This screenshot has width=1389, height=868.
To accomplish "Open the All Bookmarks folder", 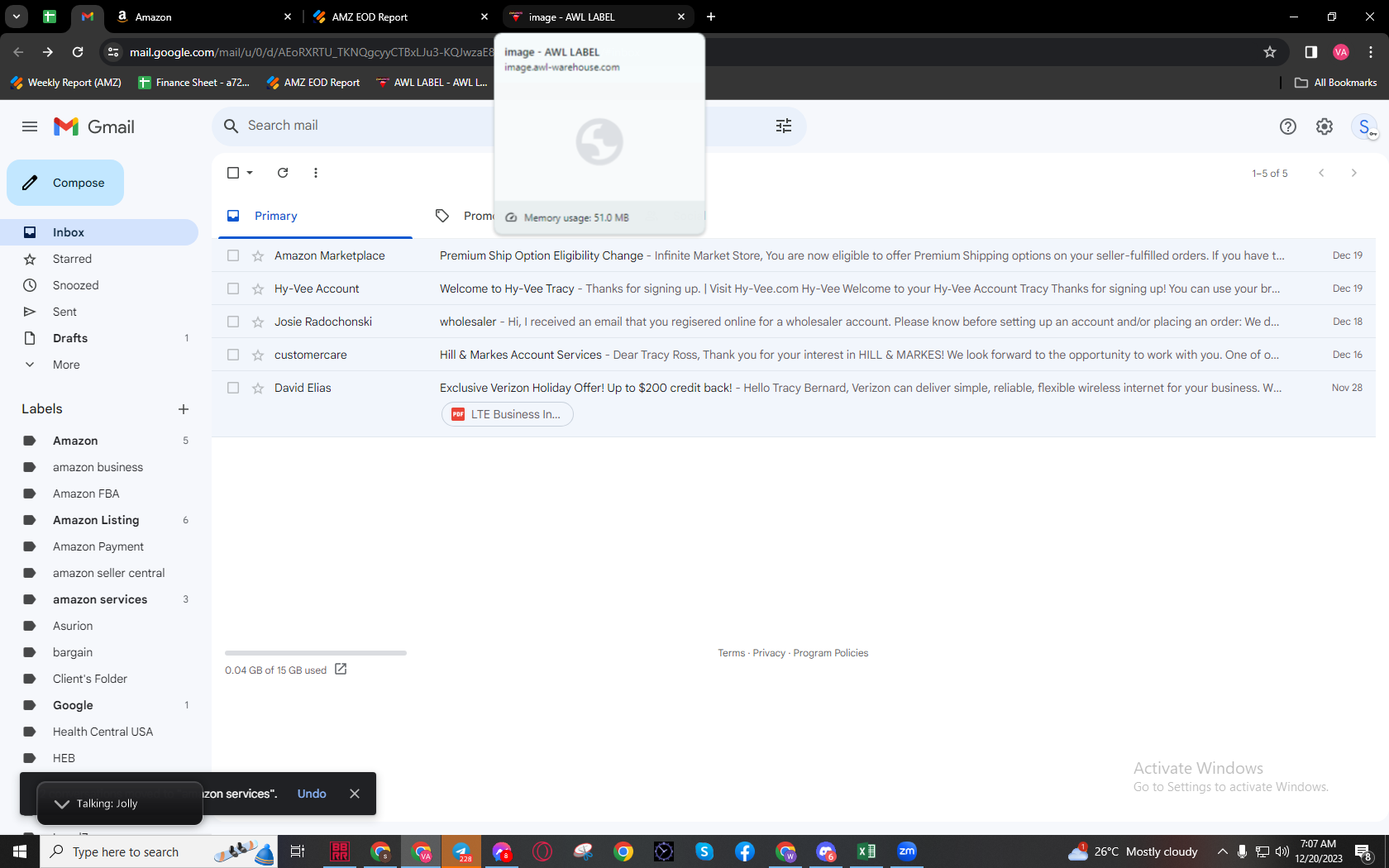I will click(1335, 83).
